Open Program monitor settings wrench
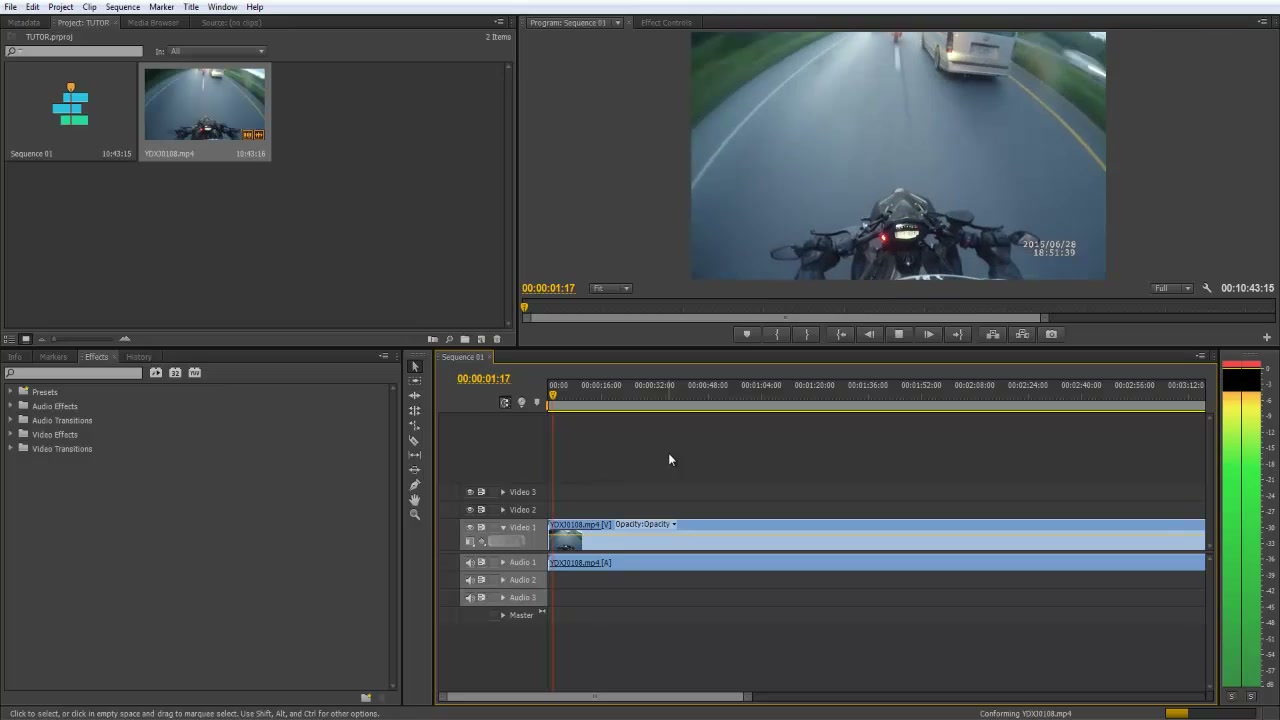 pyautogui.click(x=1207, y=288)
